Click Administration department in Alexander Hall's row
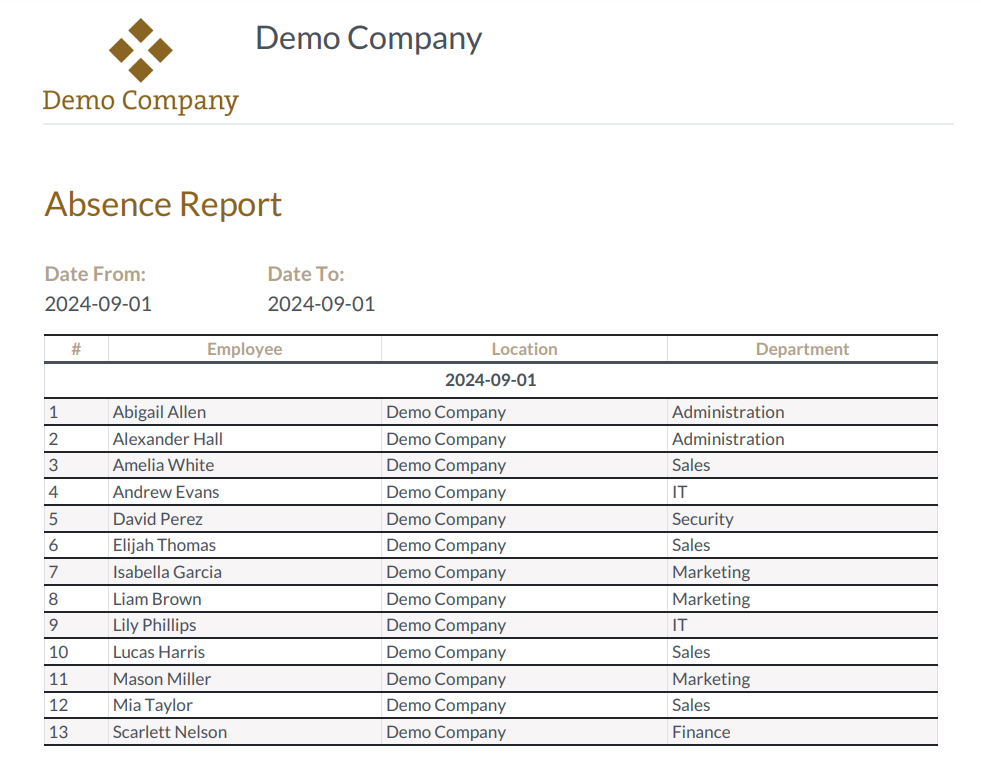Image resolution: width=981 pixels, height=768 pixels. (x=728, y=439)
